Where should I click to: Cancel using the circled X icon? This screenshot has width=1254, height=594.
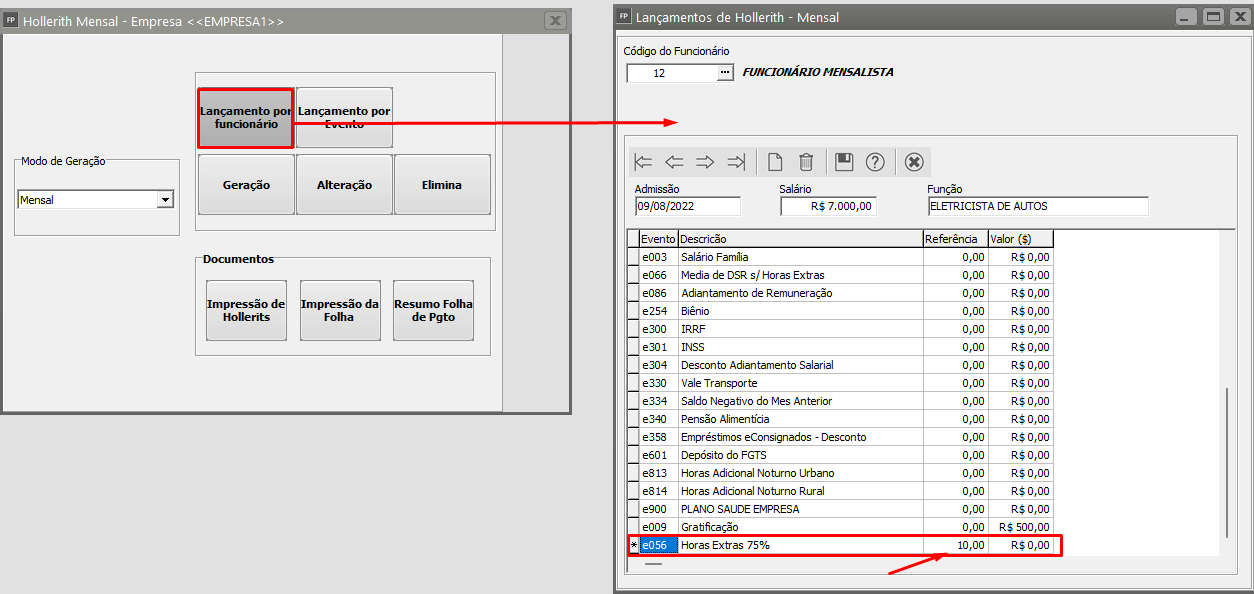pos(913,162)
